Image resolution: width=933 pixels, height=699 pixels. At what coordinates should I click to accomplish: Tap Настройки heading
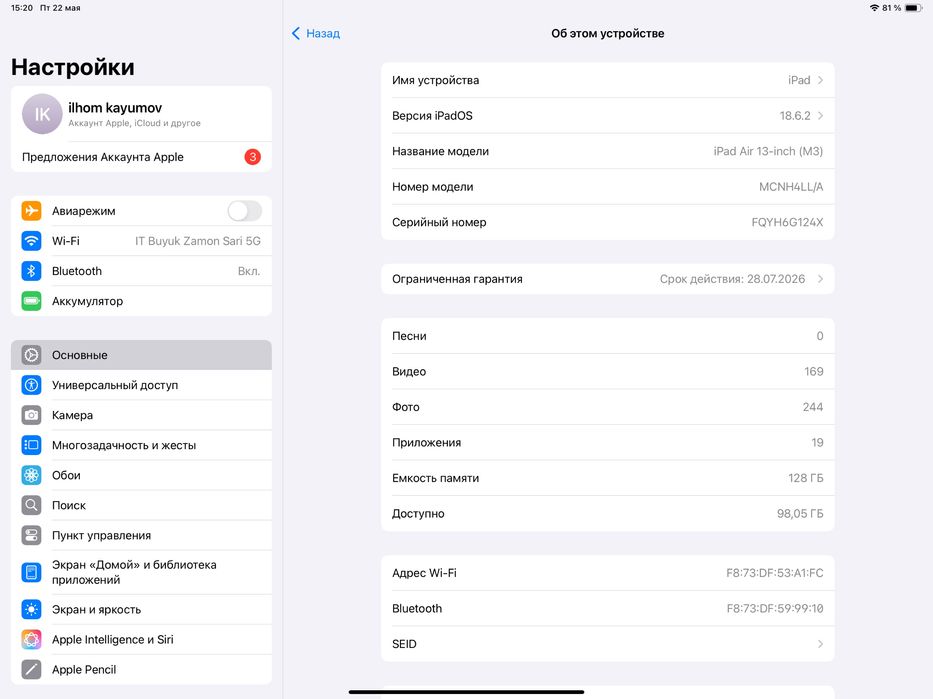(73, 67)
